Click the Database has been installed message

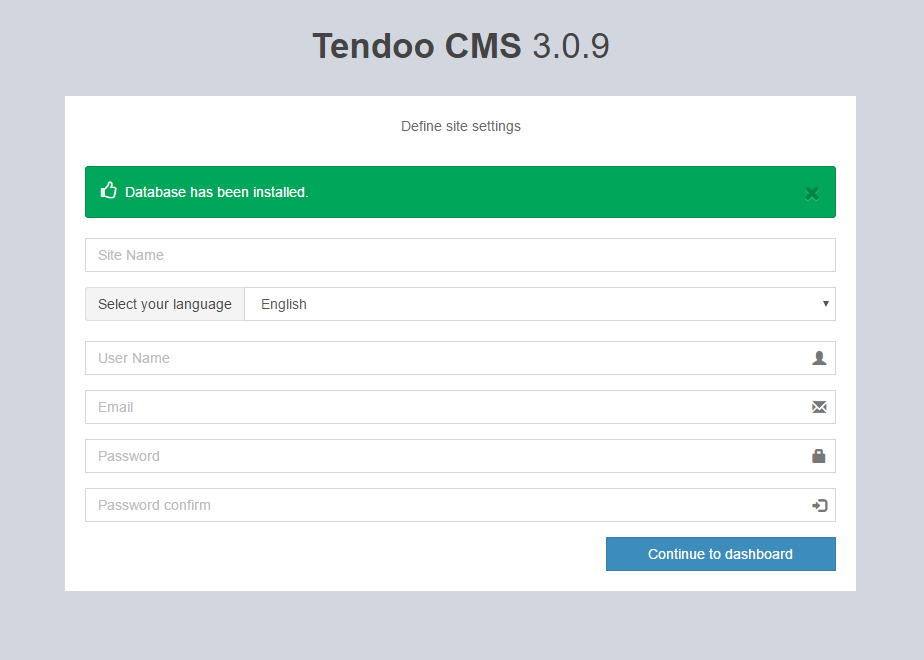(x=217, y=192)
